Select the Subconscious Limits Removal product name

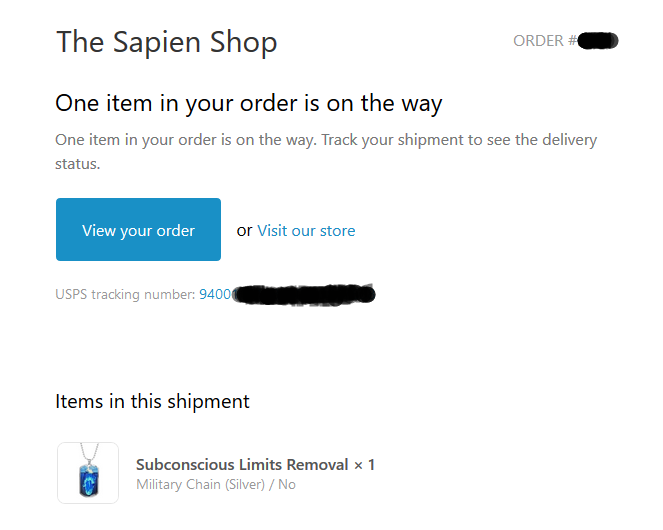click(243, 465)
